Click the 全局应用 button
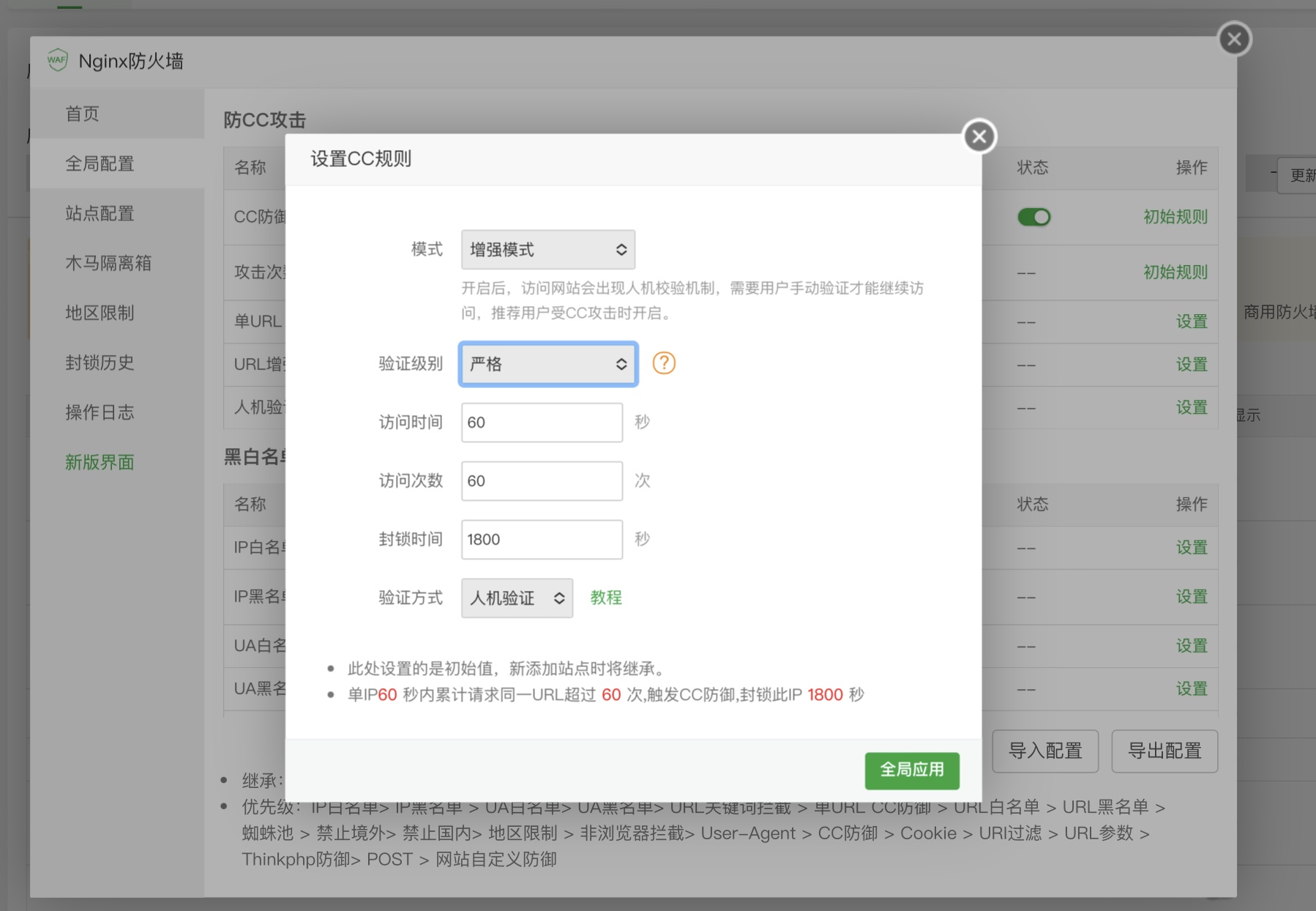The width and height of the screenshot is (1316, 911). tap(912, 770)
